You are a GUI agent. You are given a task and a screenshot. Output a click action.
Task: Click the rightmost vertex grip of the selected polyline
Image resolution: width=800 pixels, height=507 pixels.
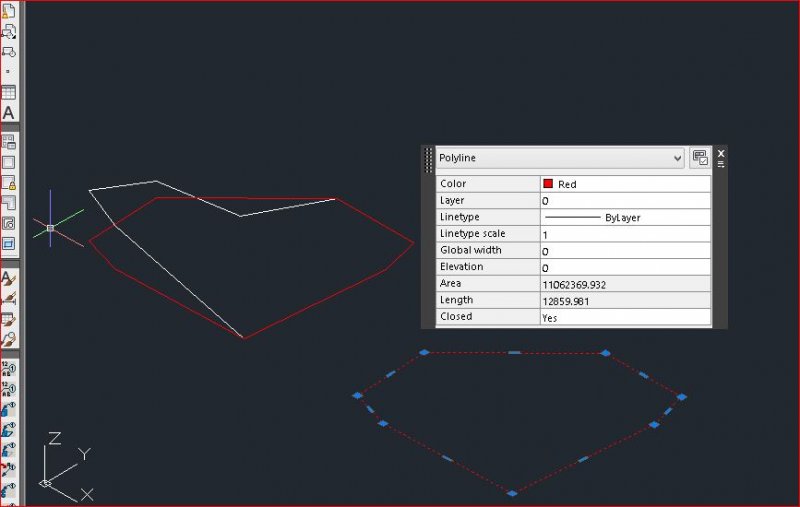click(x=682, y=397)
